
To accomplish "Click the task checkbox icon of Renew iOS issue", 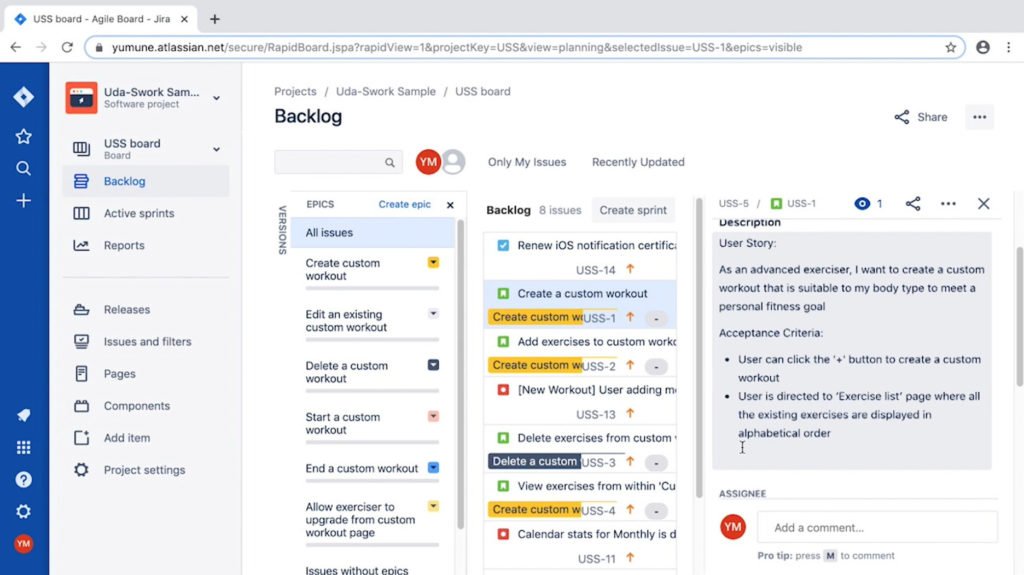I will pyautogui.click(x=503, y=245).
